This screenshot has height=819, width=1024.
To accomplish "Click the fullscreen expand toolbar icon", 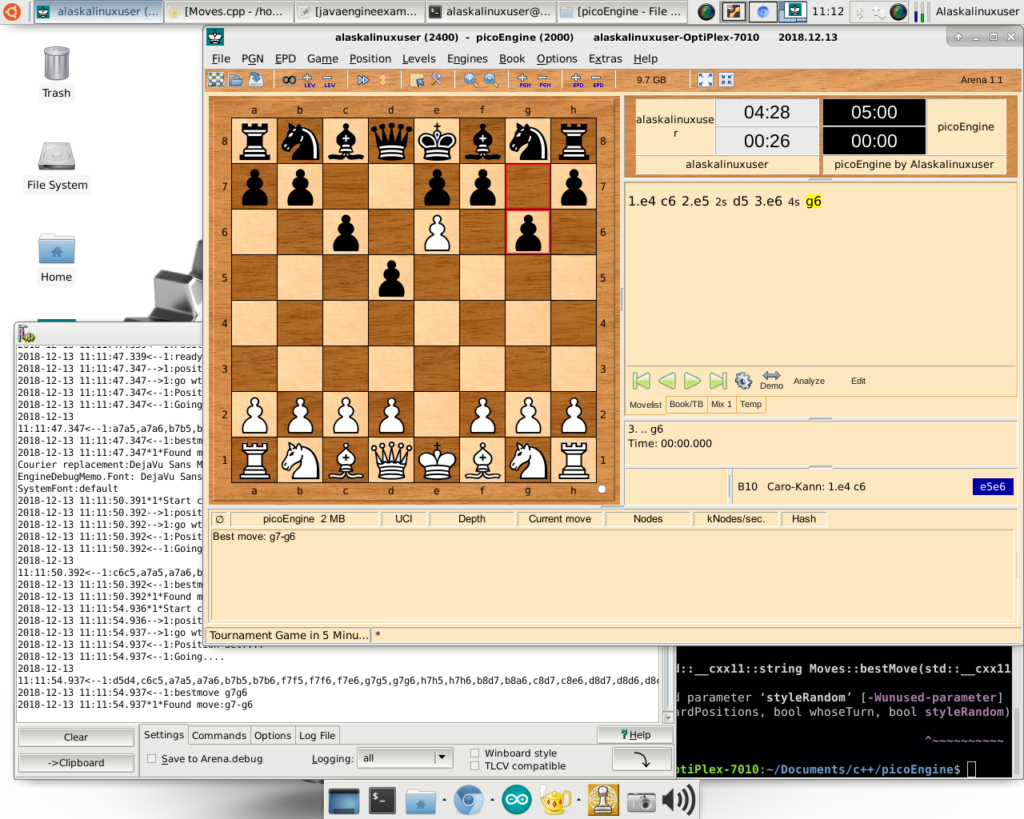I will coord(705,80).
